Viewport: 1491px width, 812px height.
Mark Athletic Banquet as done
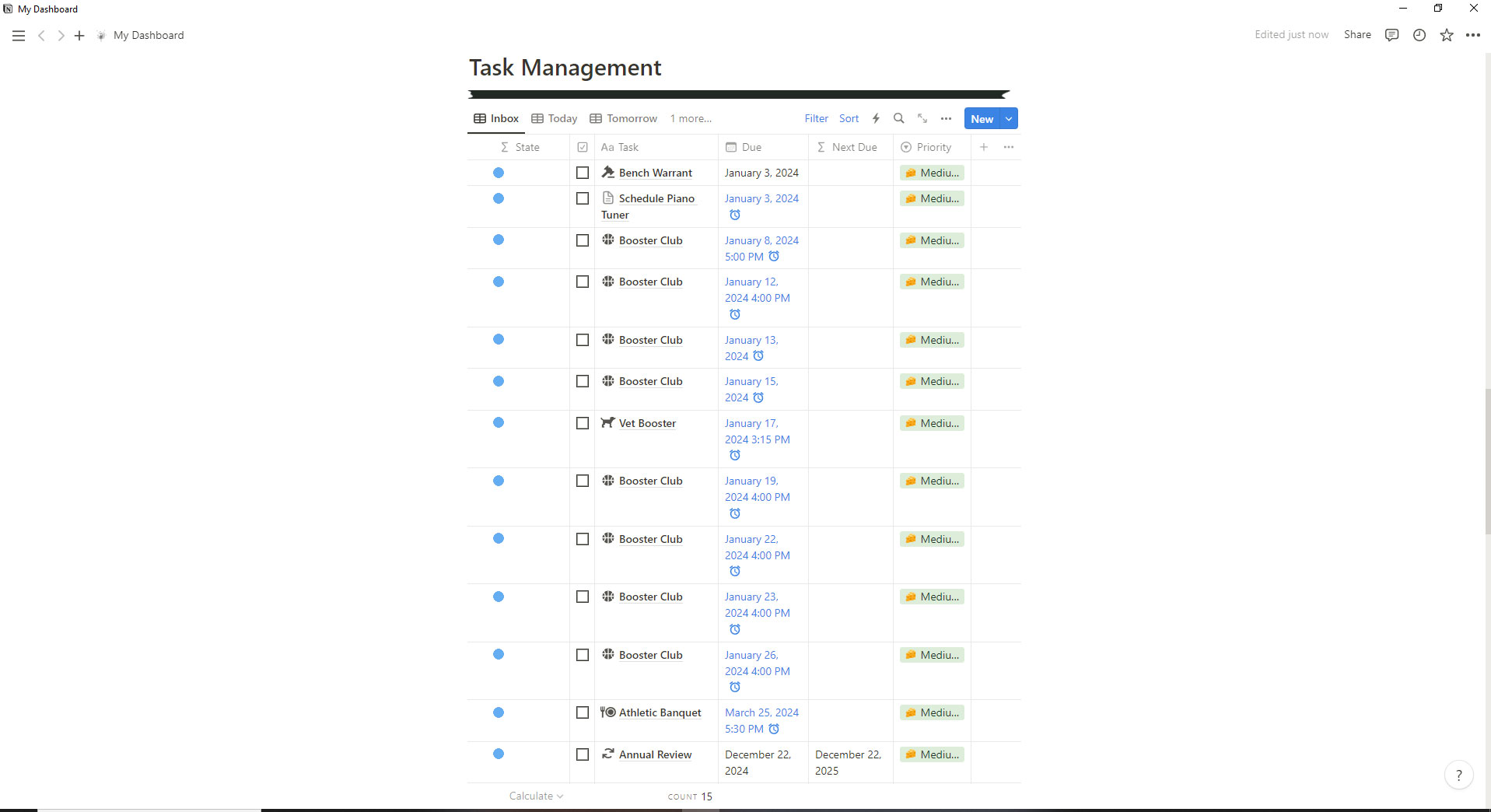[x=583, y=712]
